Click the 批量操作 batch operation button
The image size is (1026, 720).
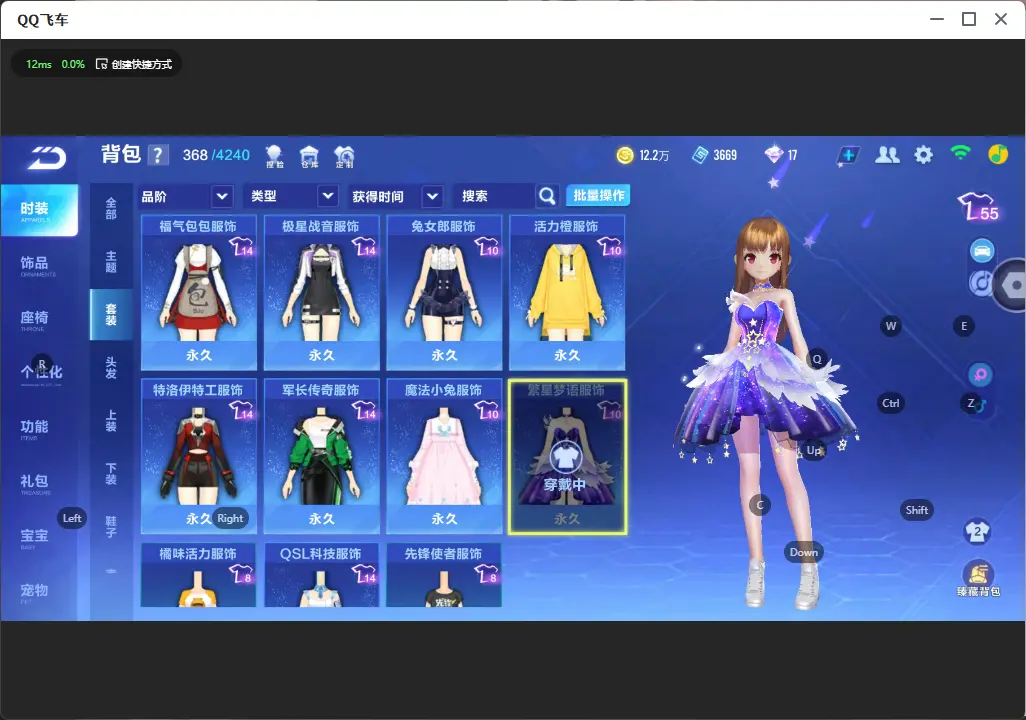[598, 195]
